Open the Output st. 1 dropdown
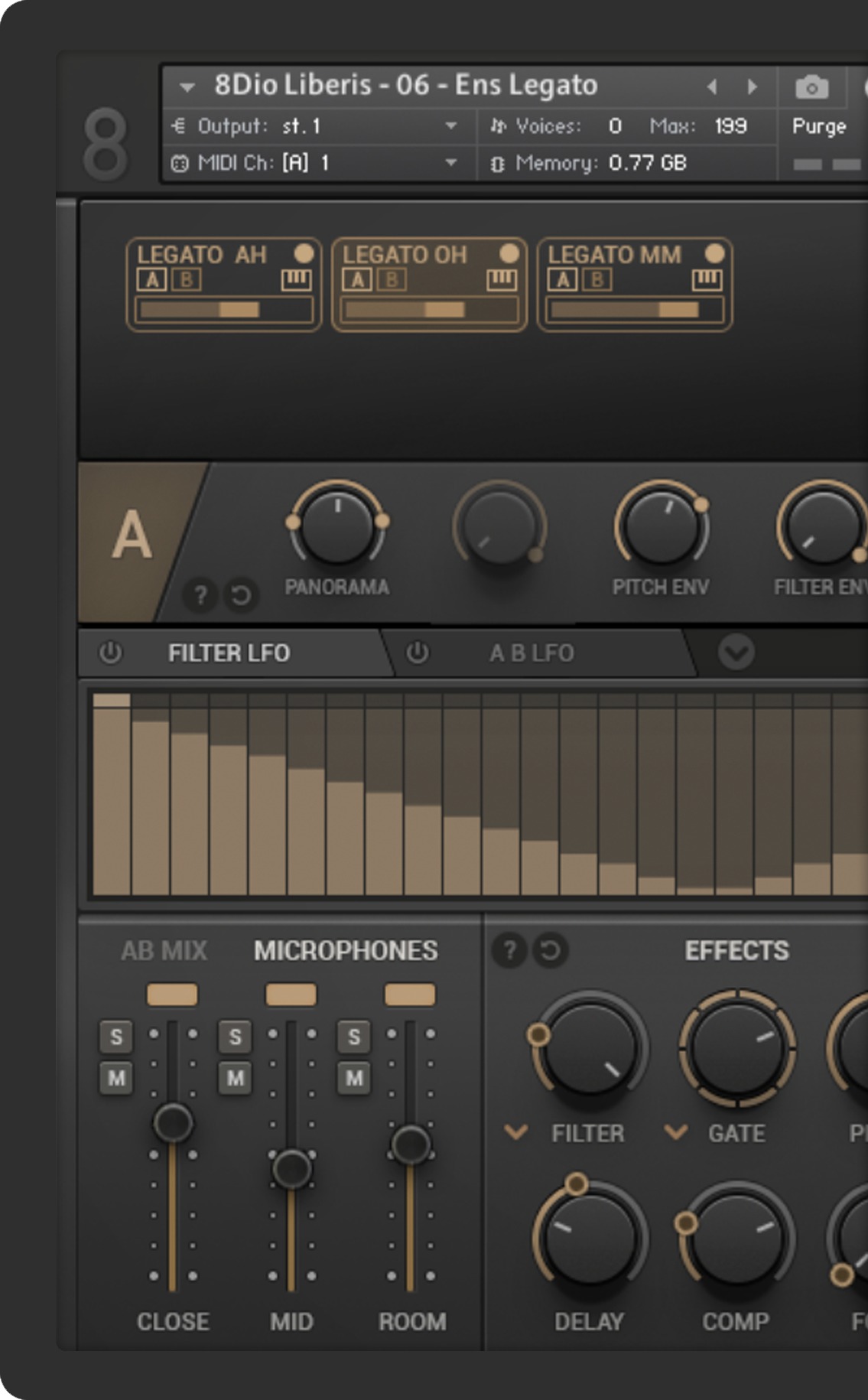 point(451,126)
